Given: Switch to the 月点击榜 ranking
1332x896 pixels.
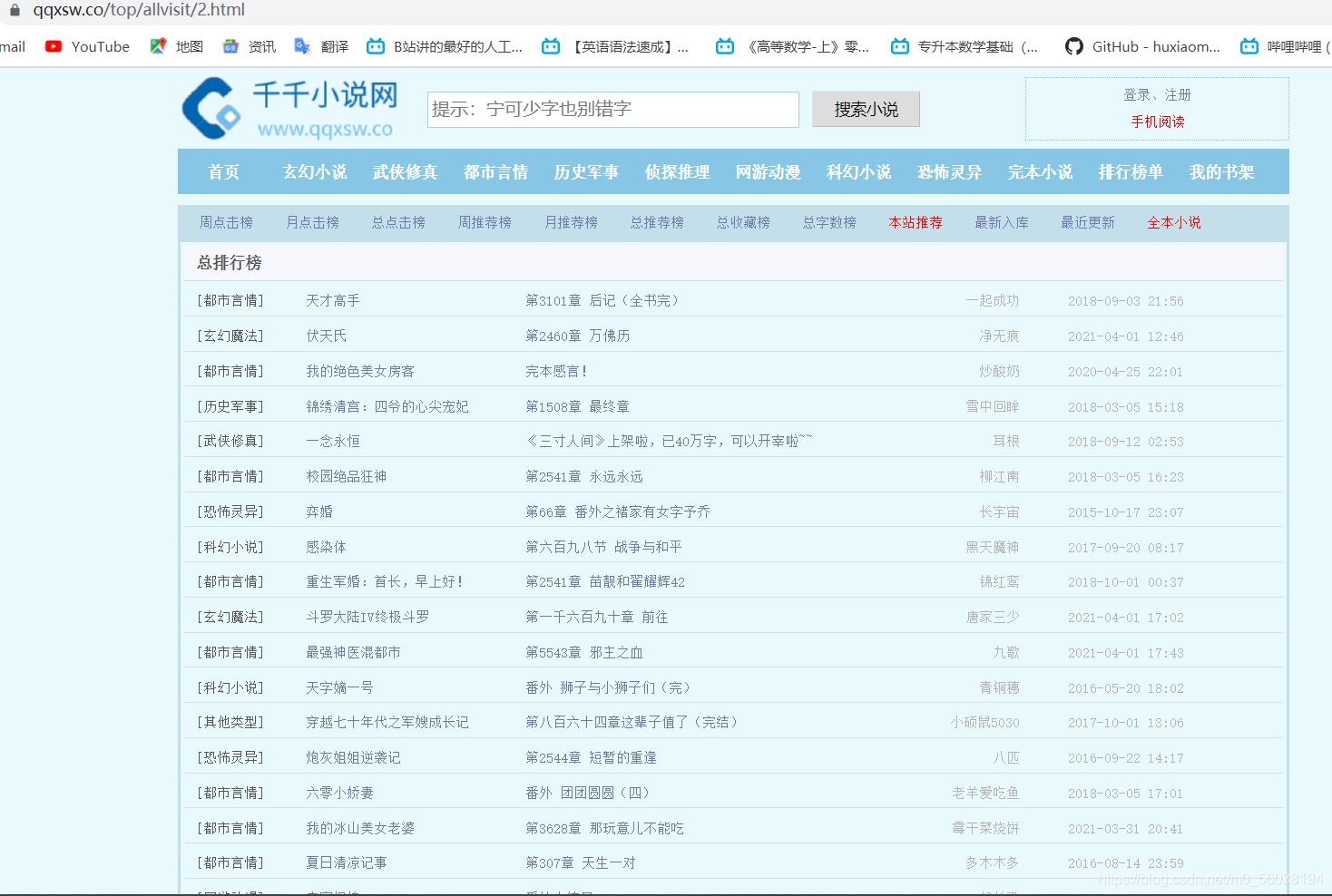Looking at the screenshot, I should click(x=312, y=222).
